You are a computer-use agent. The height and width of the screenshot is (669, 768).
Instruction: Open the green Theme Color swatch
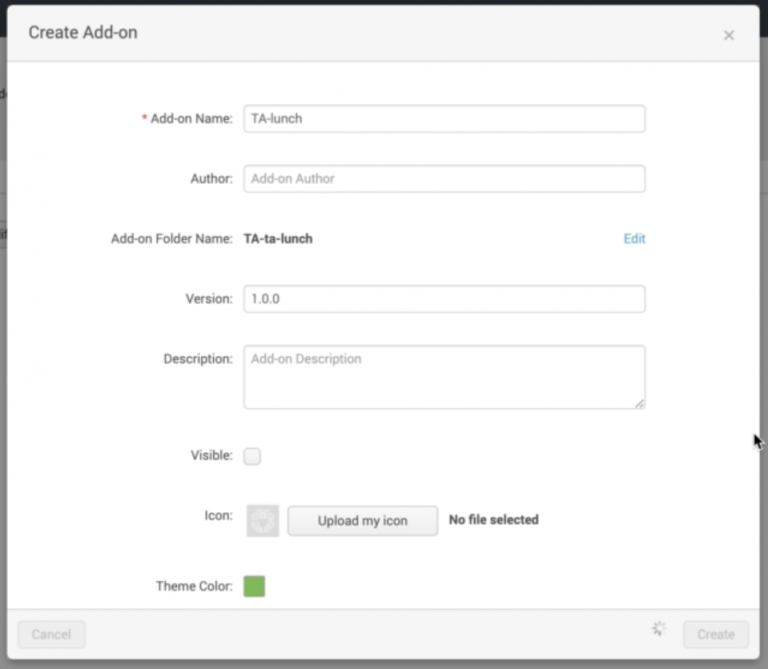point(254,586)
